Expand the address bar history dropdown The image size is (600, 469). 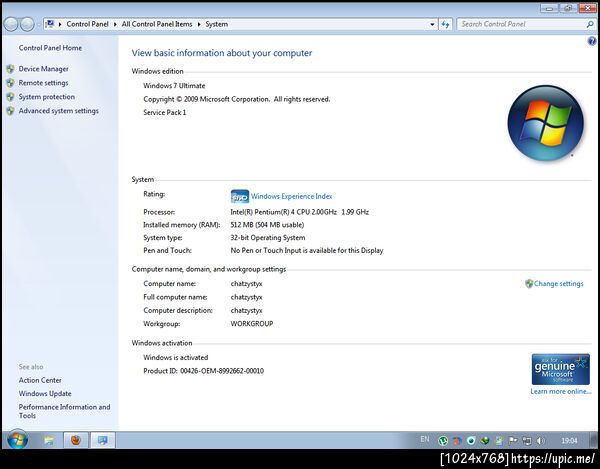432,24
